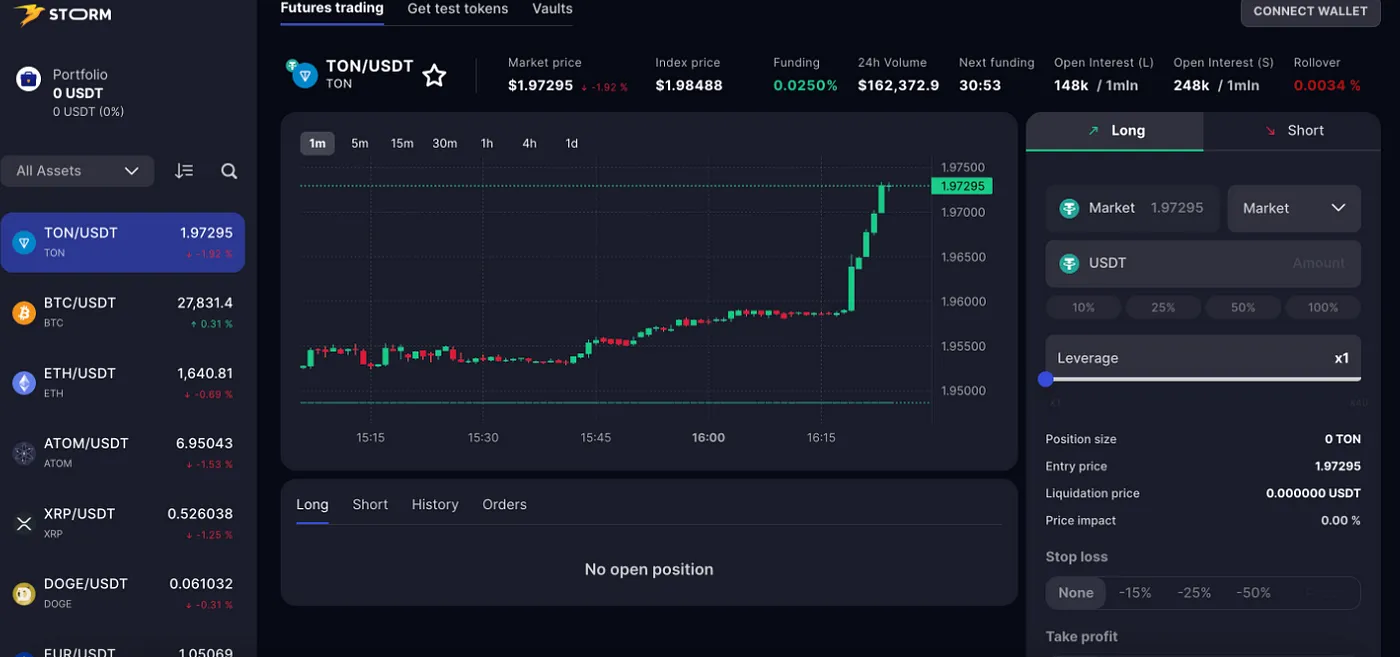
Task: Select BTC/USDT from asset list
Action: pyautogui.click(x=122, y=312)
